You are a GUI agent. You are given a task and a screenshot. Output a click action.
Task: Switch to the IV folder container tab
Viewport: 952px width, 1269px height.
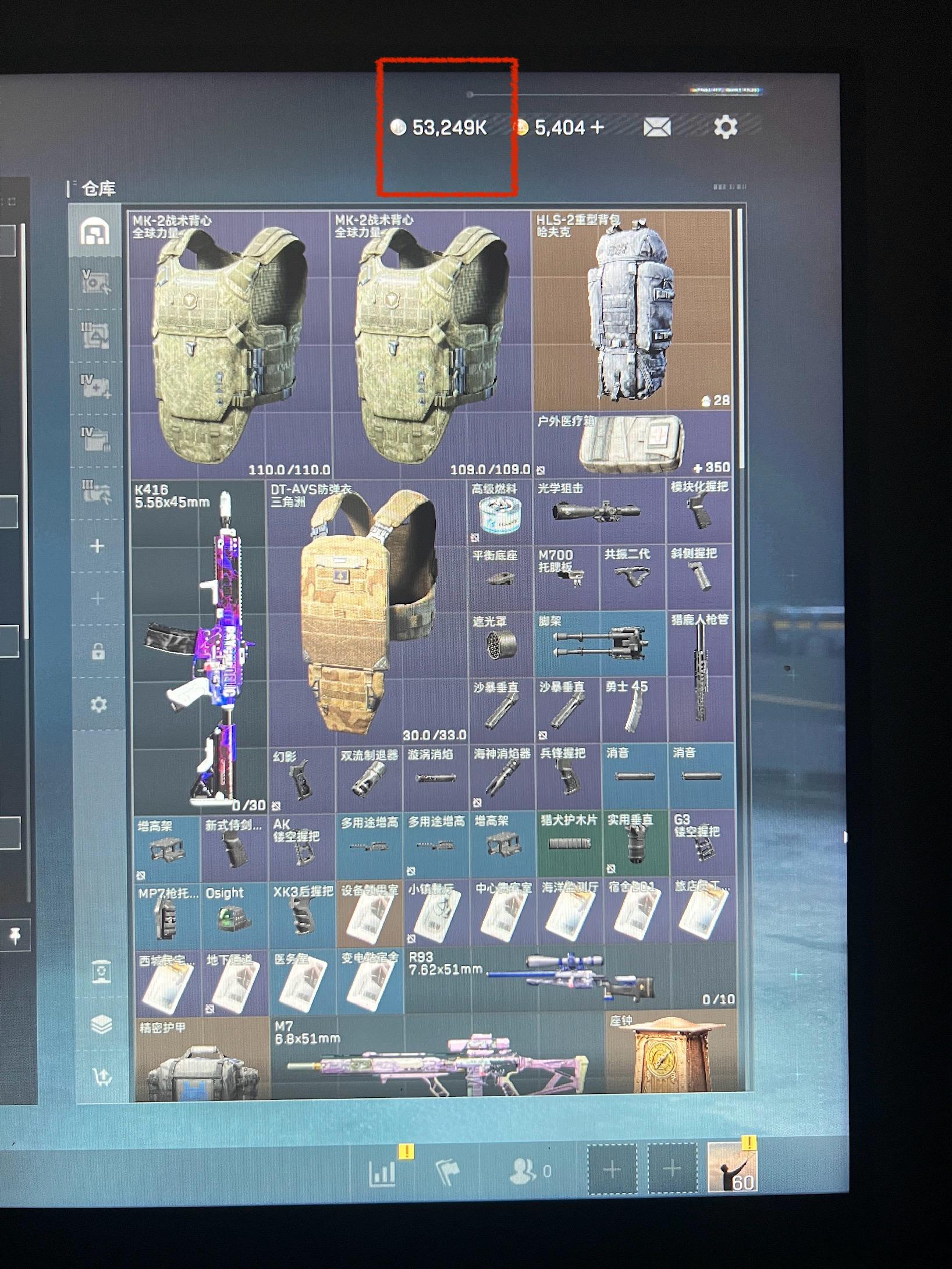tap(95, 439)
